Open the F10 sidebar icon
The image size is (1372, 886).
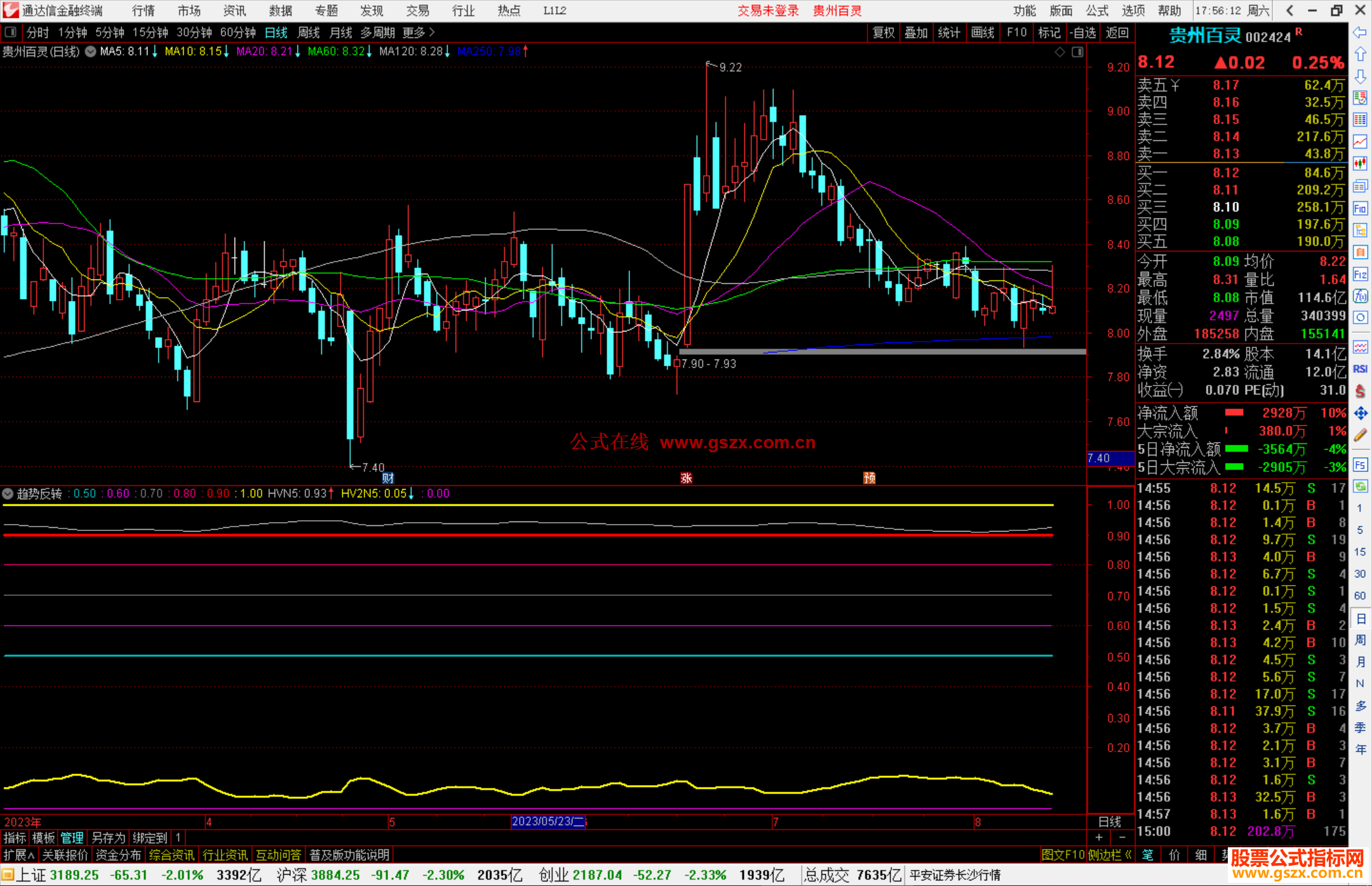[1360, 209]
